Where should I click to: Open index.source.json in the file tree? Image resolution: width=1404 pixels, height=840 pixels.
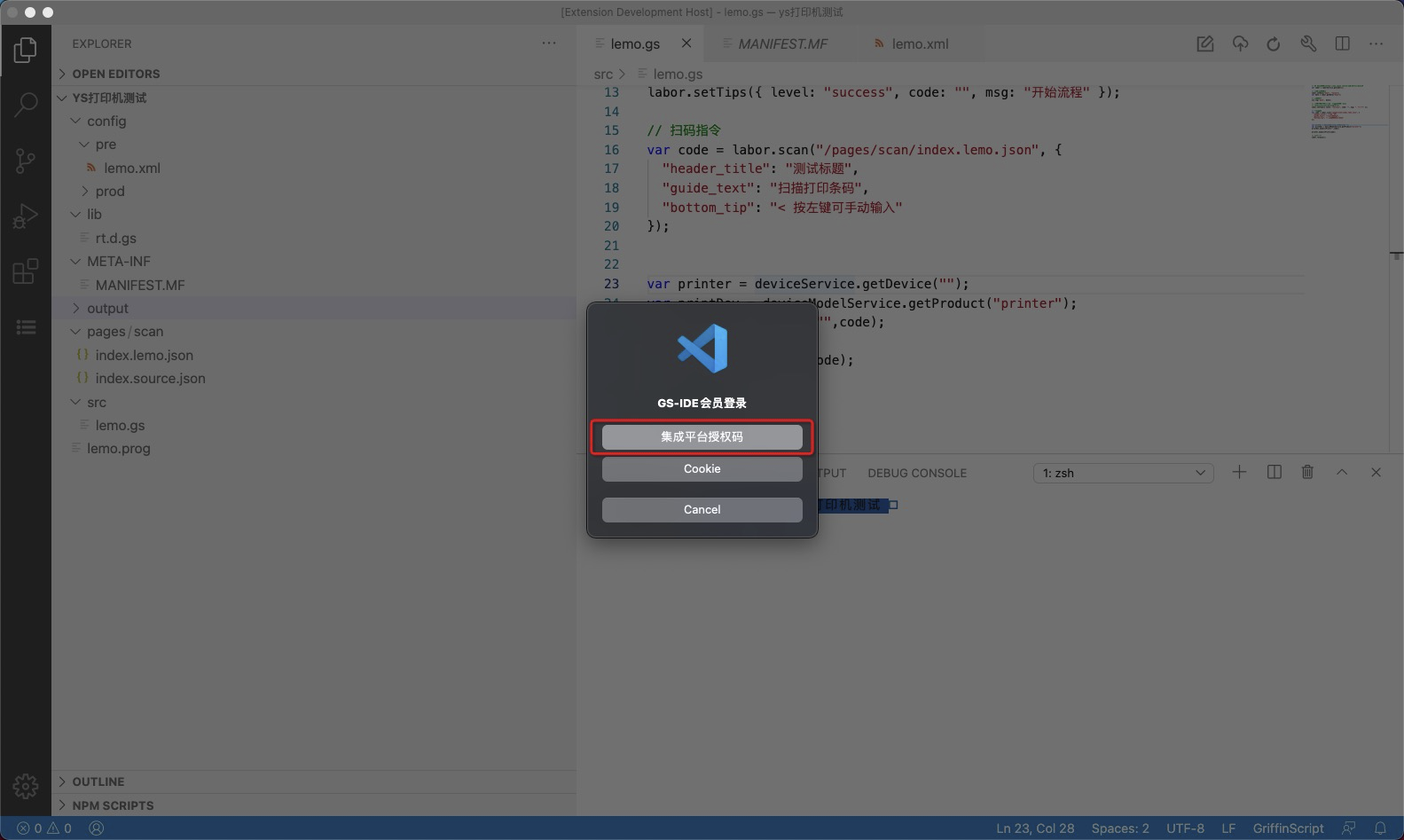[x=314, y=378]
